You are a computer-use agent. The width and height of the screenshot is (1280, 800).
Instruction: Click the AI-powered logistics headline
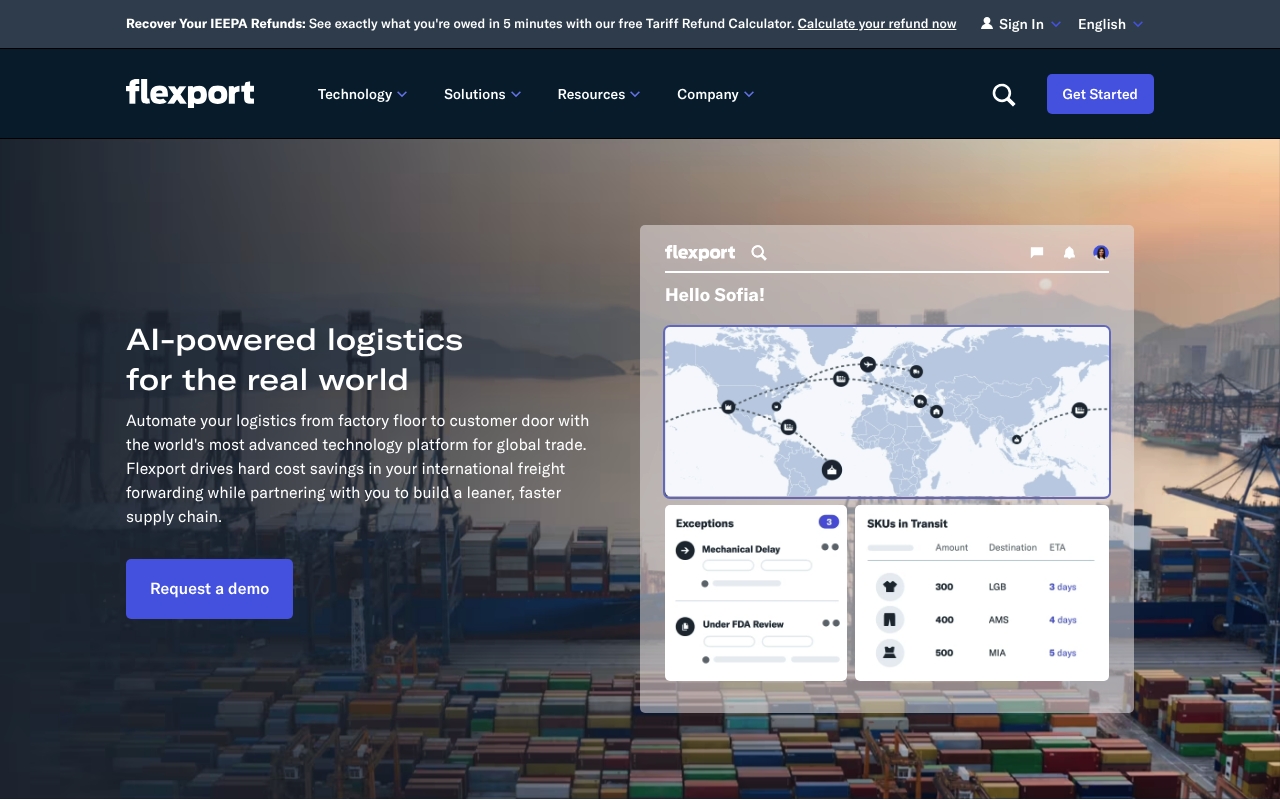295,360
